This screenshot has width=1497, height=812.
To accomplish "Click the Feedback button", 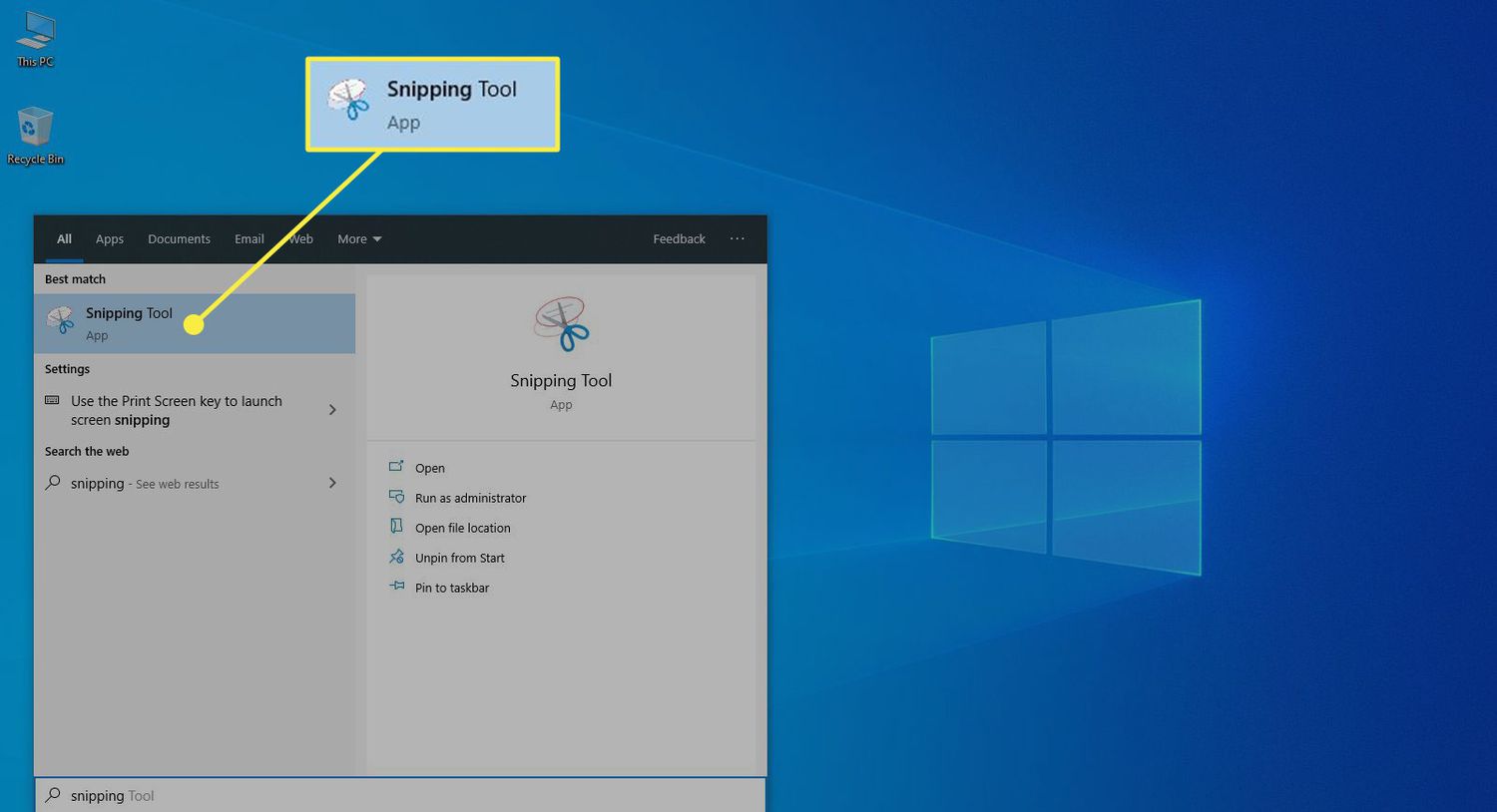I will pyautogui.click(x=679, y=239).
